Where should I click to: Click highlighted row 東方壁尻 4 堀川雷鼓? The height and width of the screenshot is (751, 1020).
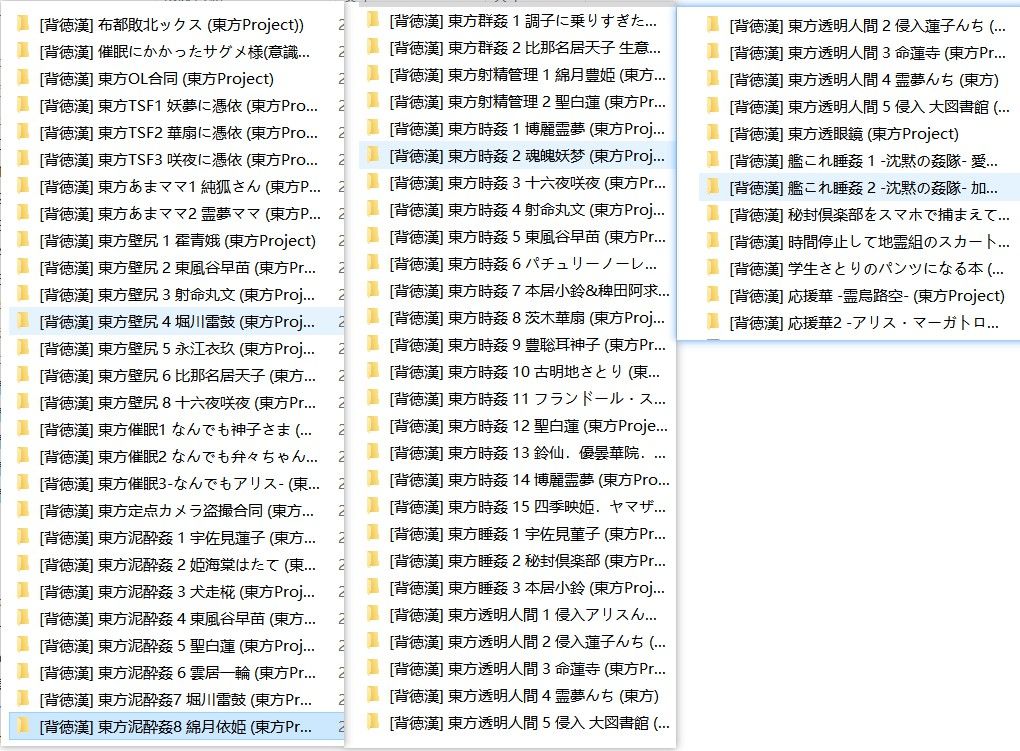click(177, 321)
